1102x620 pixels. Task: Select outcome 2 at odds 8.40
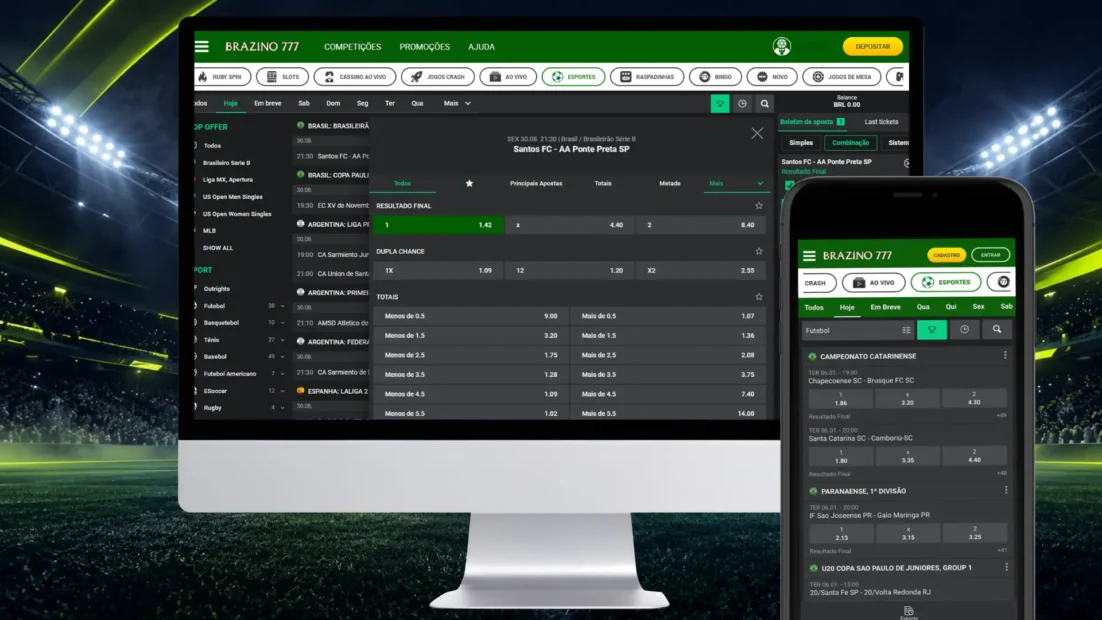701,225
